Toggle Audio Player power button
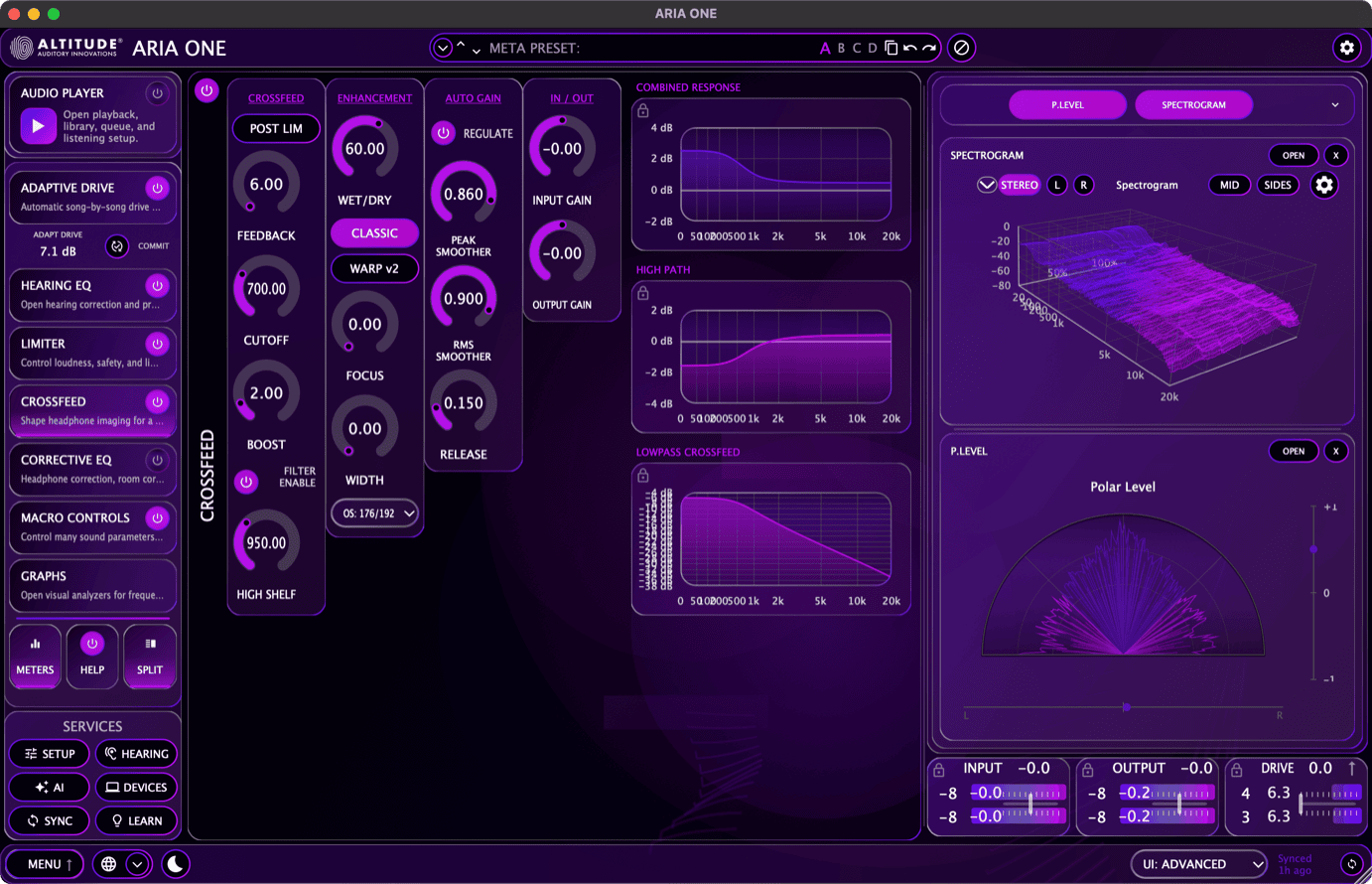 coord(157,93)
